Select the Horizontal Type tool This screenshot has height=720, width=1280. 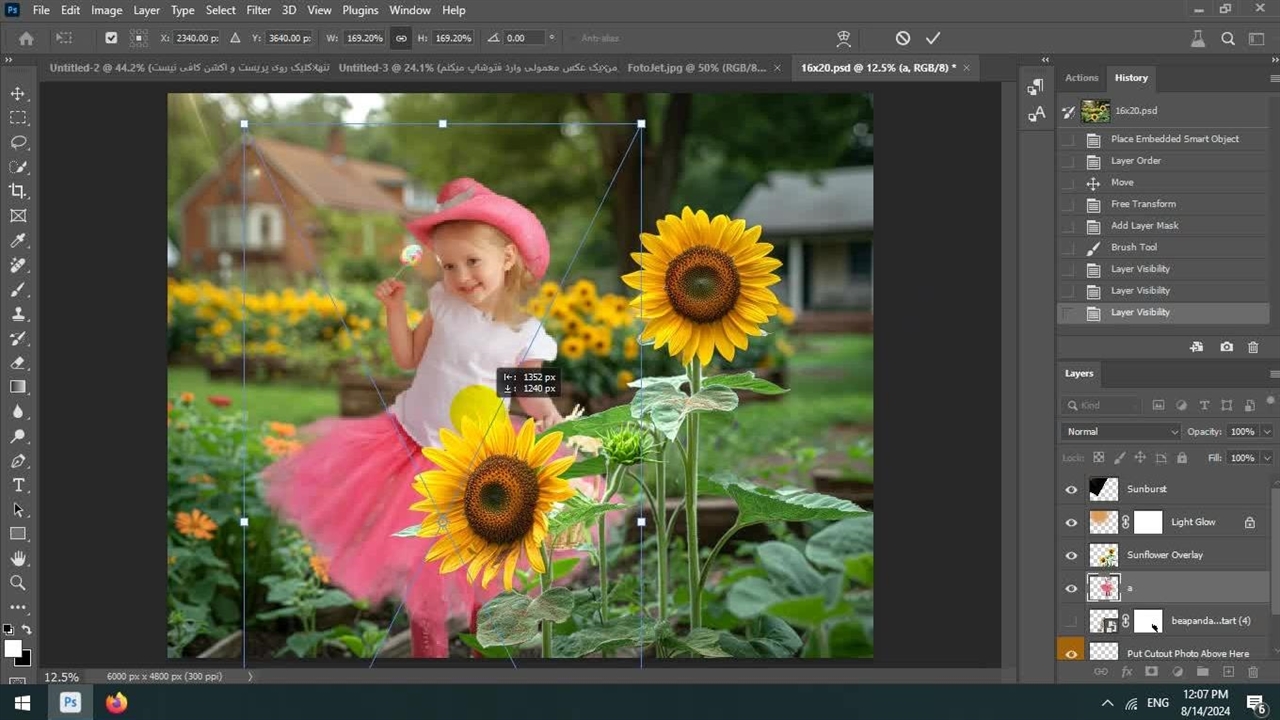tap(18, 485)
